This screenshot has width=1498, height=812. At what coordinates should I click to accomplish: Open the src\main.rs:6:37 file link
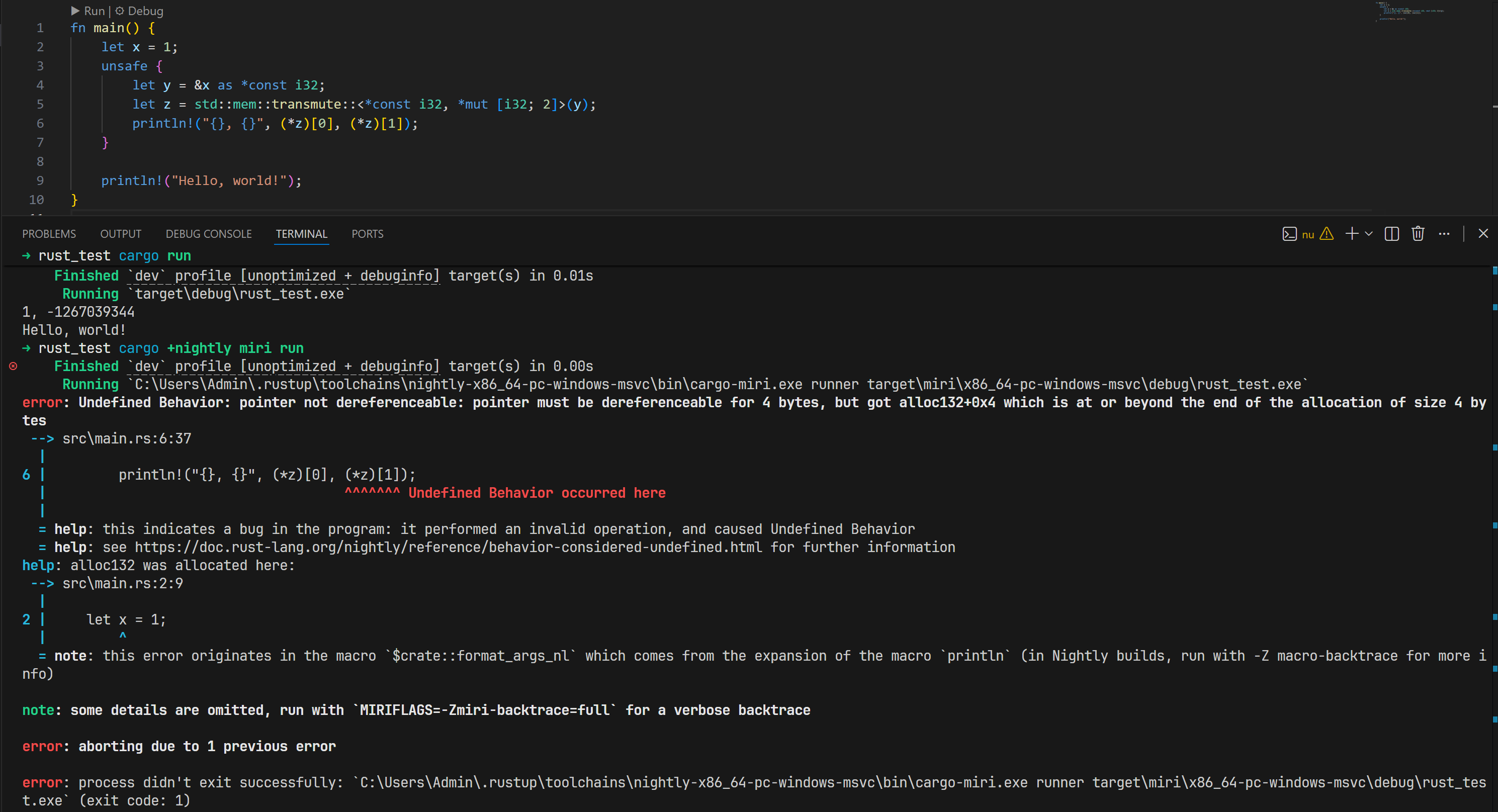coord(127,438)
